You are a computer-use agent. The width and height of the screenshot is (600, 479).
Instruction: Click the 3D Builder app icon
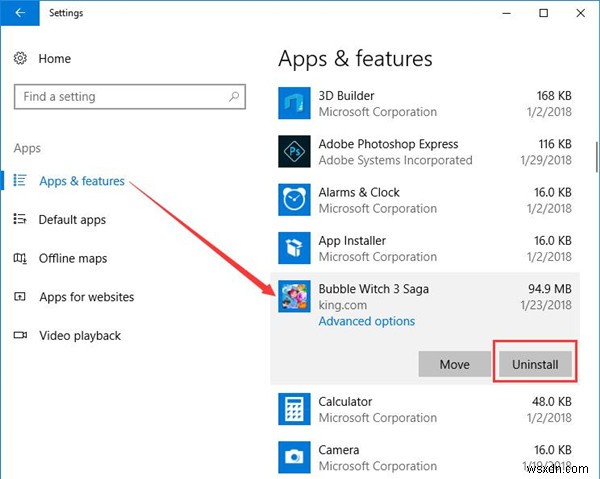click(x=294, y=103)
